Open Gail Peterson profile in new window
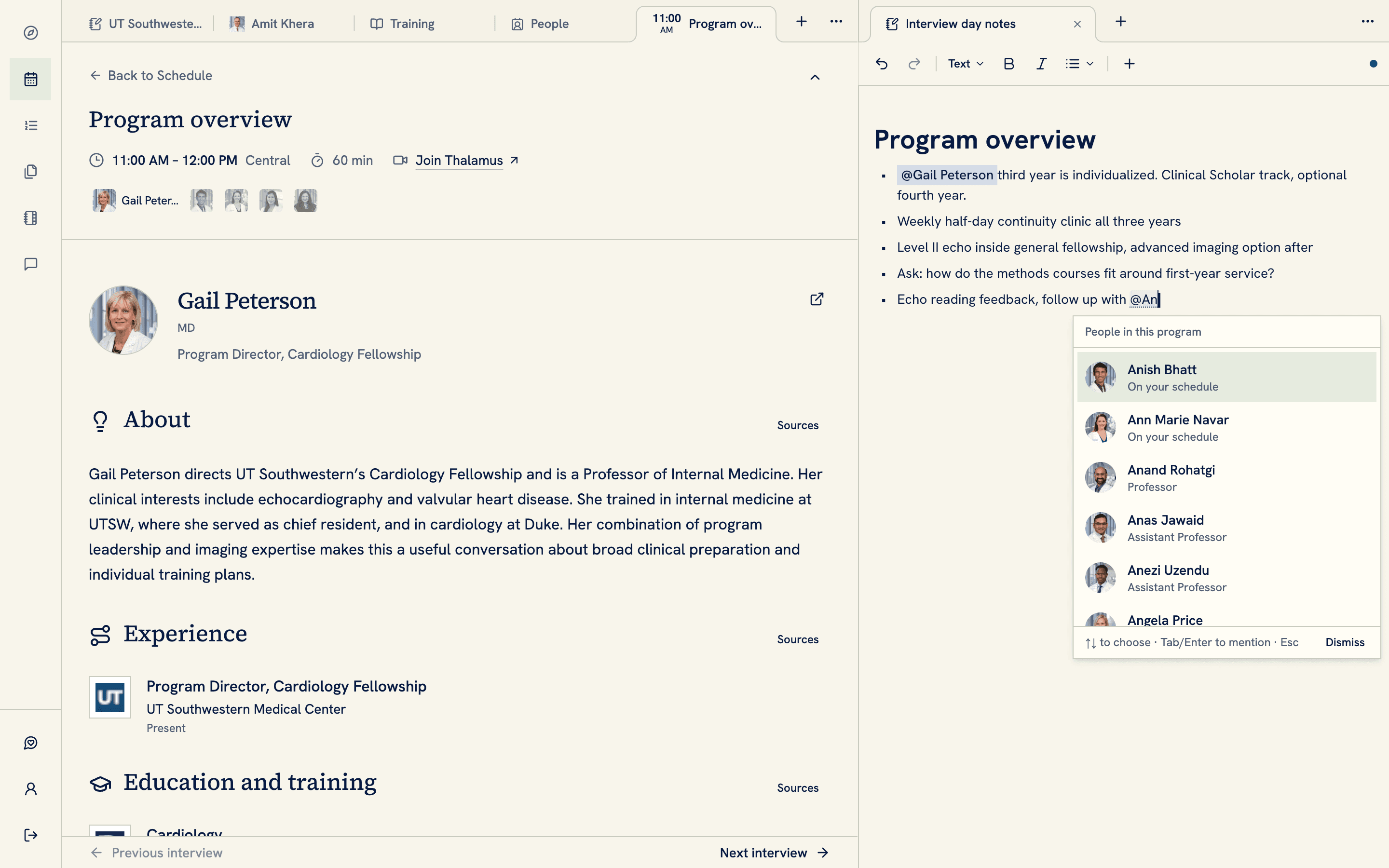 [816, 299]
